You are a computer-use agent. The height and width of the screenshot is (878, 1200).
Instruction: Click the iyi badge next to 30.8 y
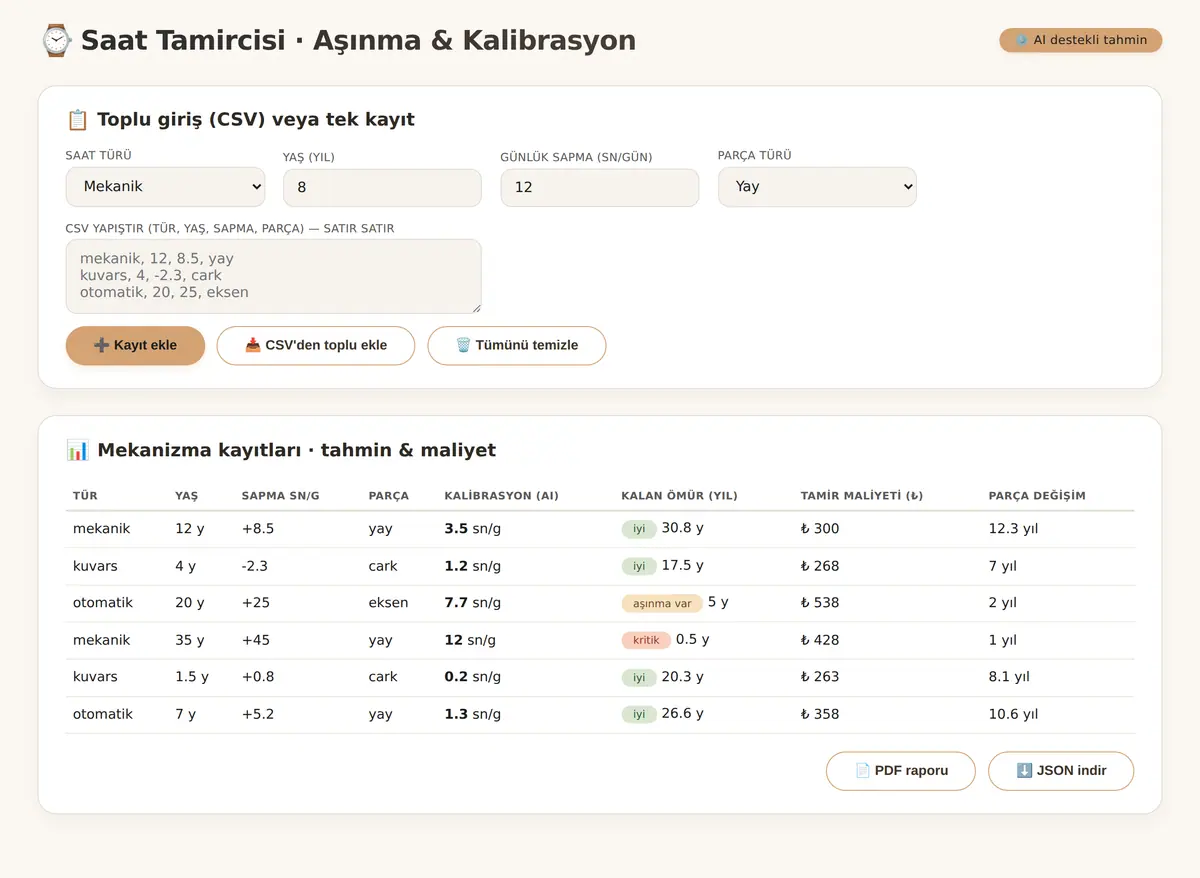[x=639, y=529]
